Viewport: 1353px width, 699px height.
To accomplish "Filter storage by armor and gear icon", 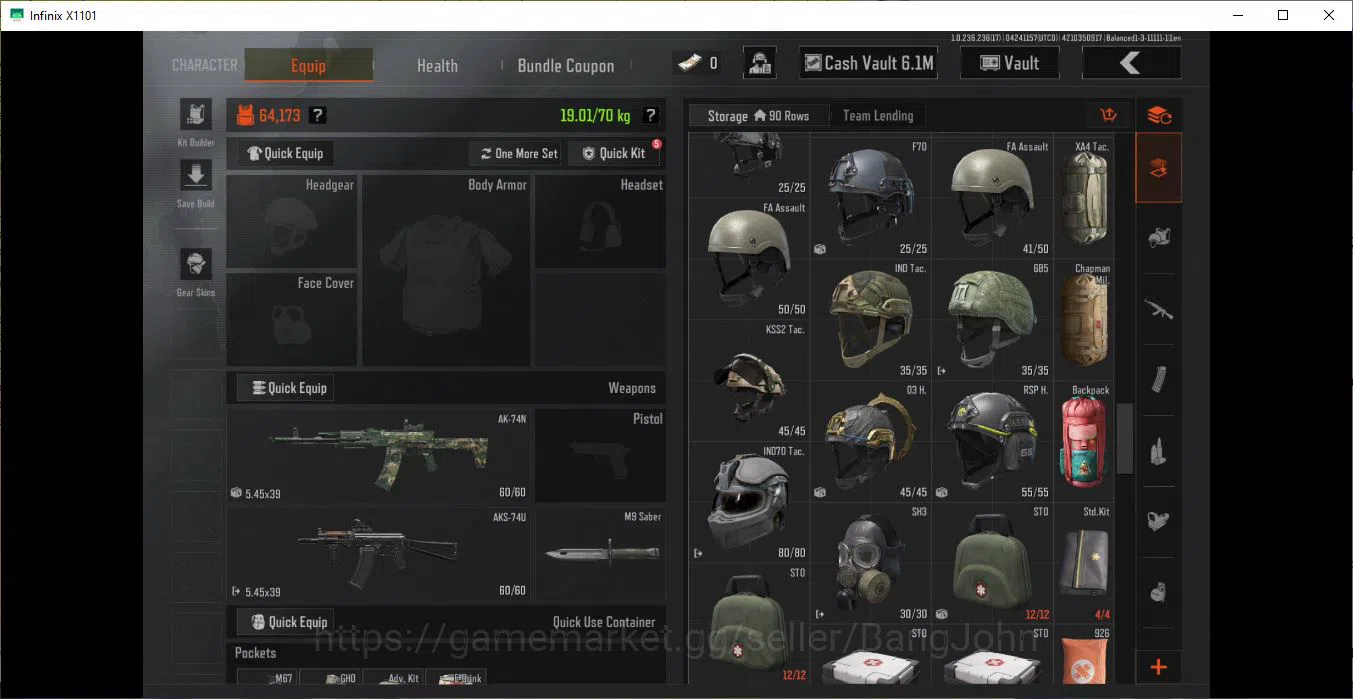I will pyautogui.click(x=1159, y=239).
